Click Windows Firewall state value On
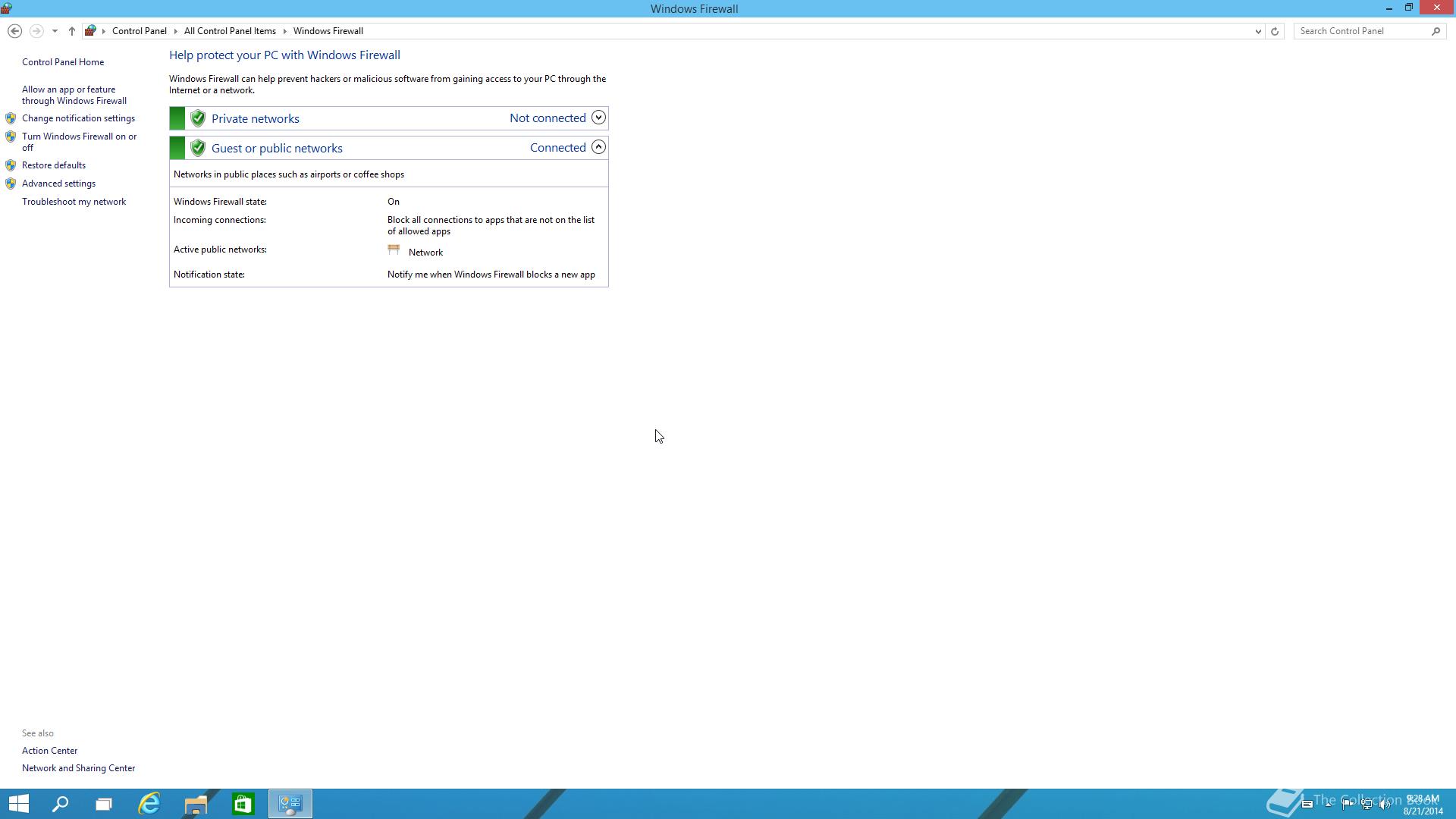Viewport: 1456px width, 819px height. (394, 202)
